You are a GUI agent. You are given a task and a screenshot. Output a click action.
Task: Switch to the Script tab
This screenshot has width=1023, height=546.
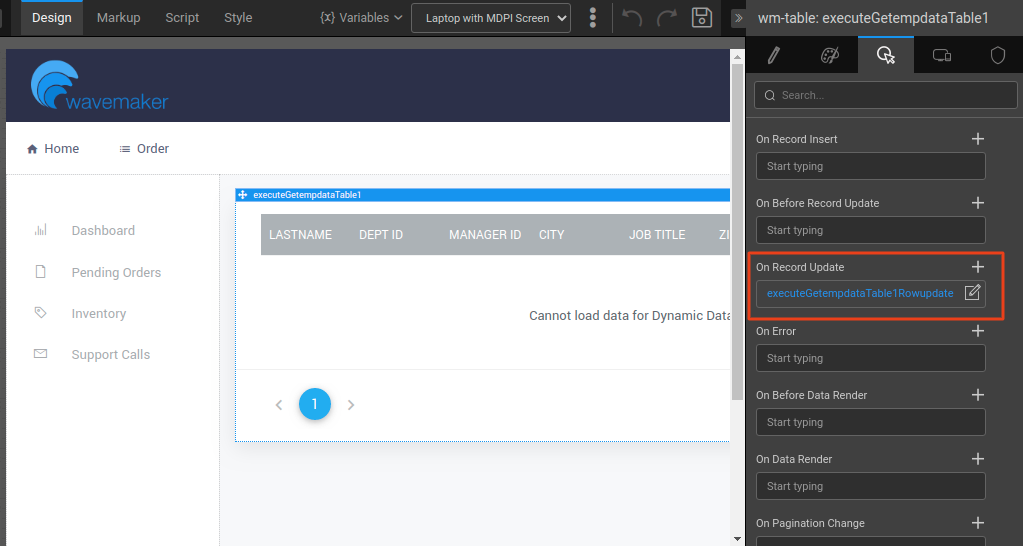coord(182,18)
